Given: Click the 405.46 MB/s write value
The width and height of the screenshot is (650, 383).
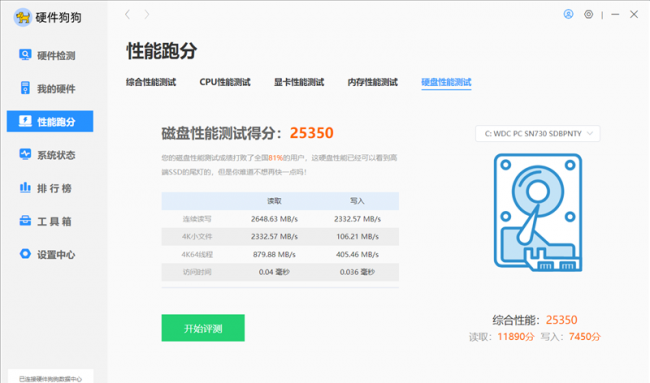Looking at the screenshot, I should tap(357, 255).
